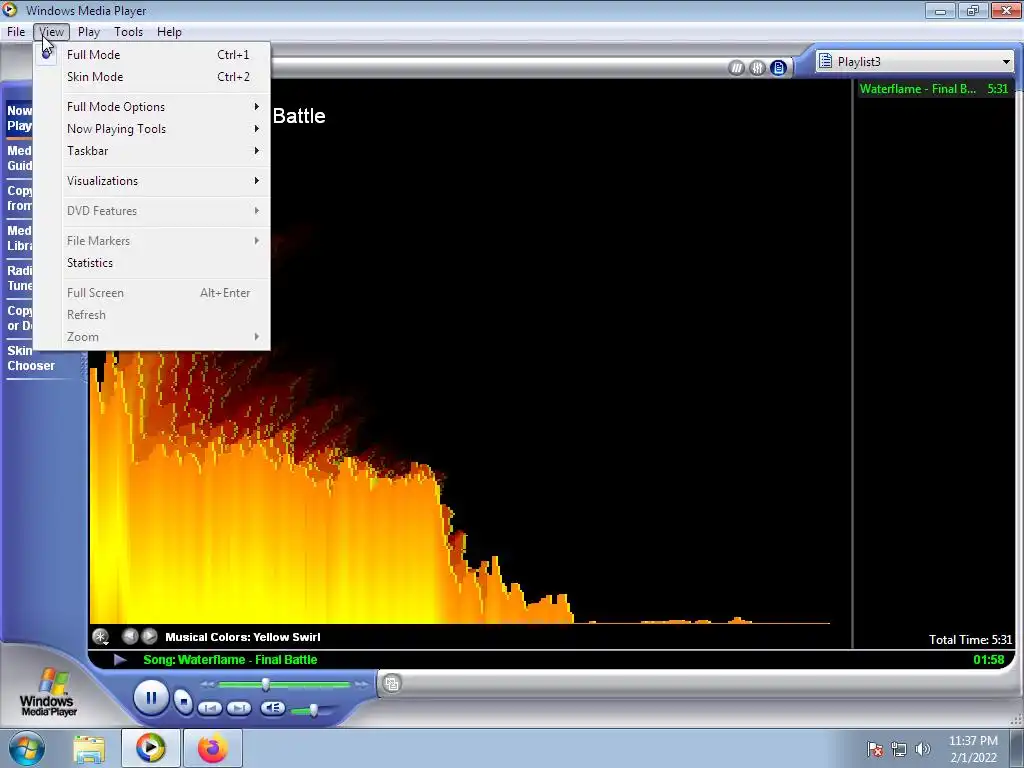Click the Windows Media Player title bar icon
Image resolution: width=1024 pixels, height=768 pixels.
point(10,10)
